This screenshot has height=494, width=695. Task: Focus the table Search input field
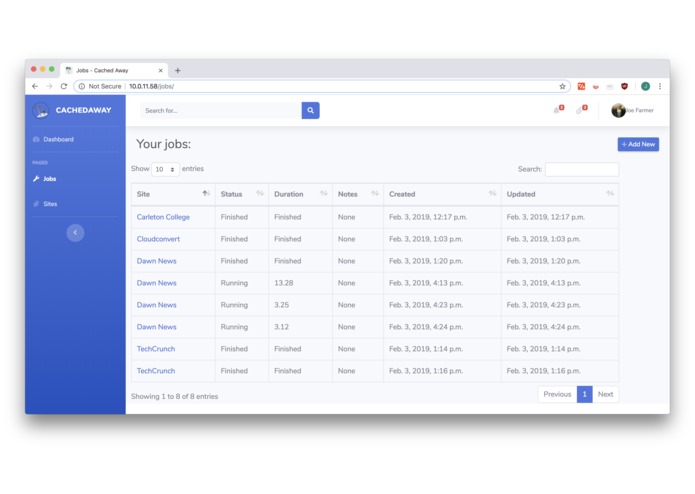coord(582,169)
